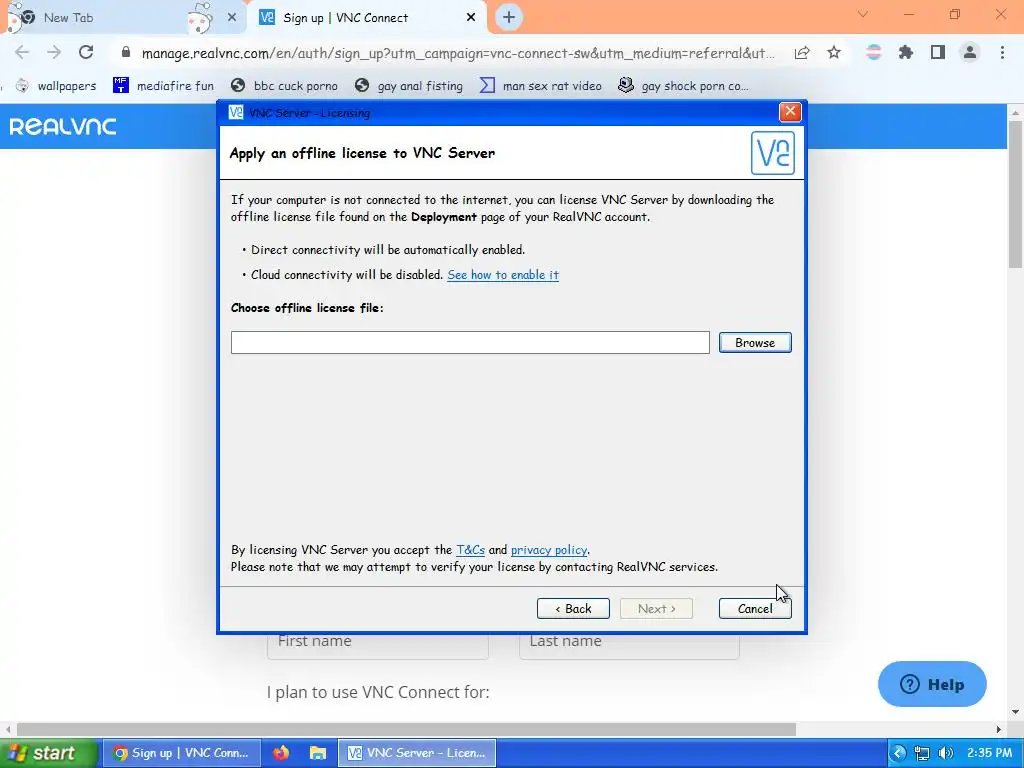Open the privacy policy link
1024x768 pixels.
[x=549, y=550]
